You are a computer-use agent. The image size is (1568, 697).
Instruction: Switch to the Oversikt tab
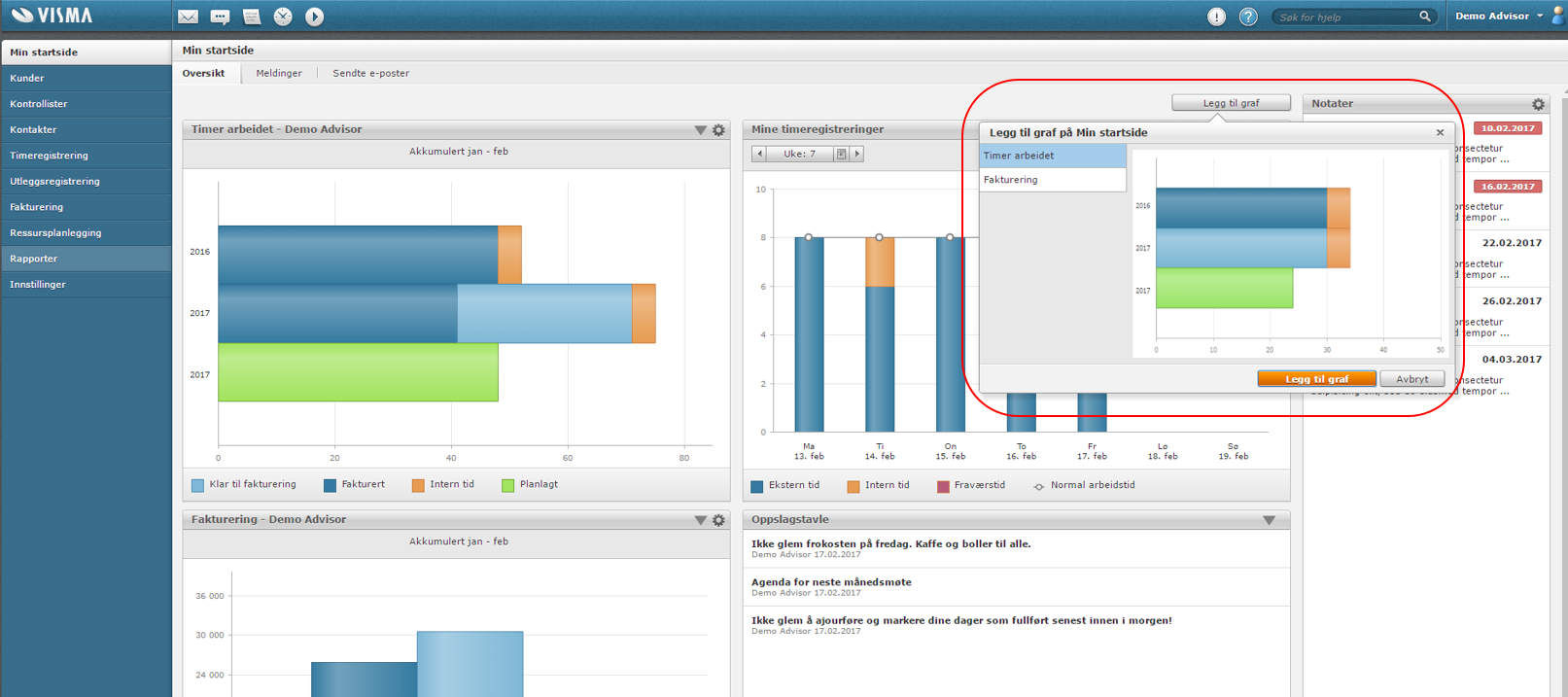[x=204, y=73]
